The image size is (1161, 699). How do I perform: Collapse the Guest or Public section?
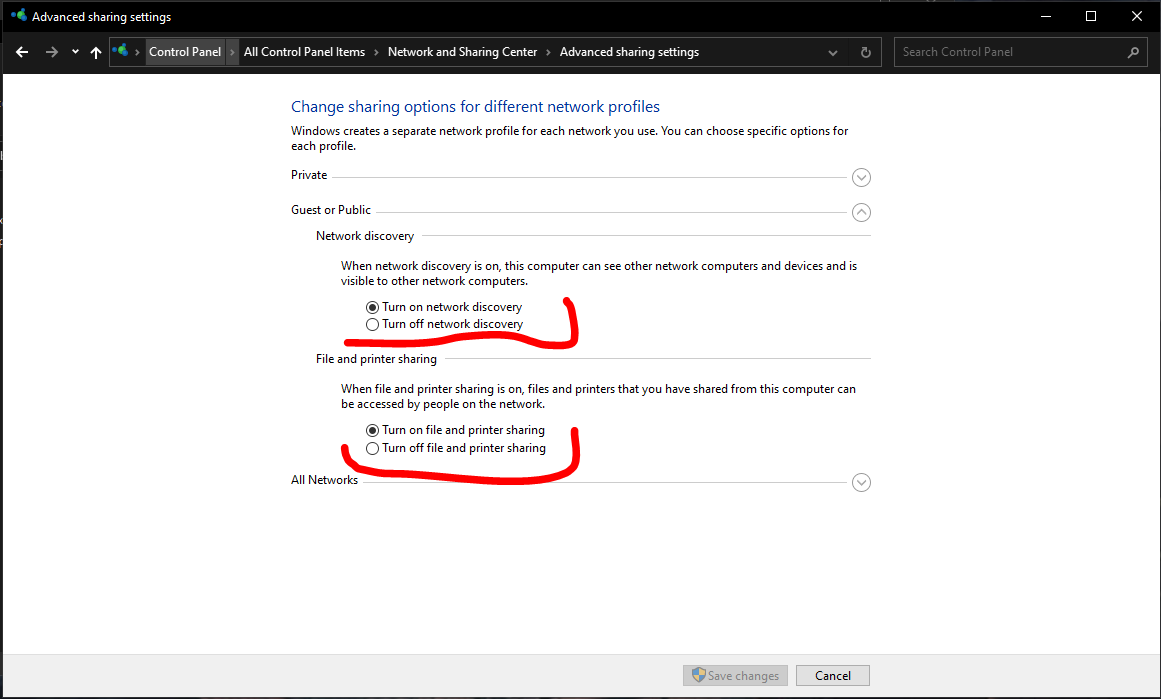pos(861,212)
